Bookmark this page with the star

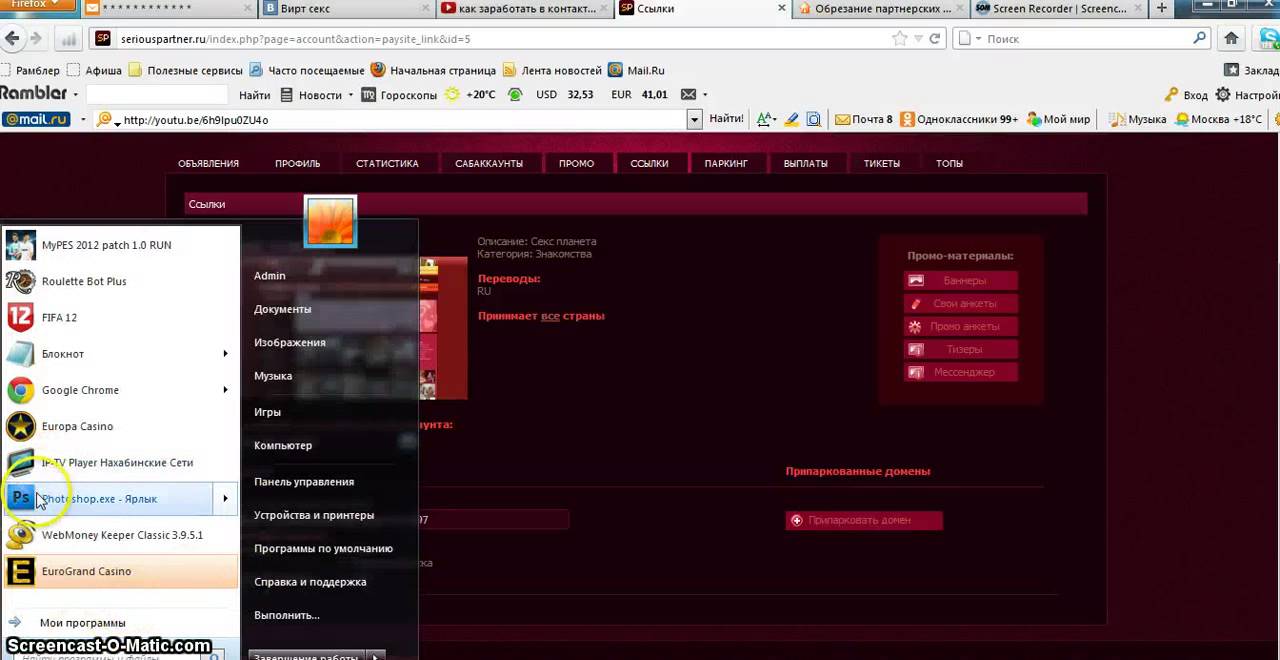click(900, 39)
